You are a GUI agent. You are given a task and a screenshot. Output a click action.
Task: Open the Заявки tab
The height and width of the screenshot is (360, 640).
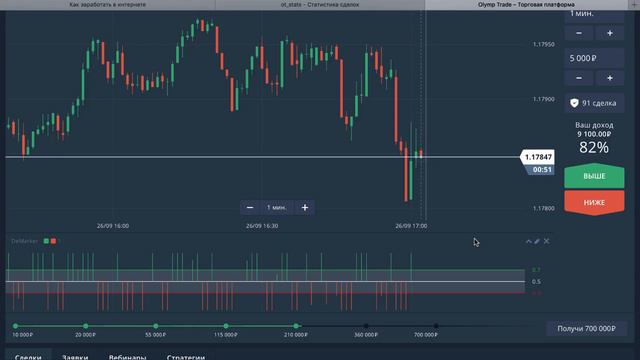click(x=75, y=356)
